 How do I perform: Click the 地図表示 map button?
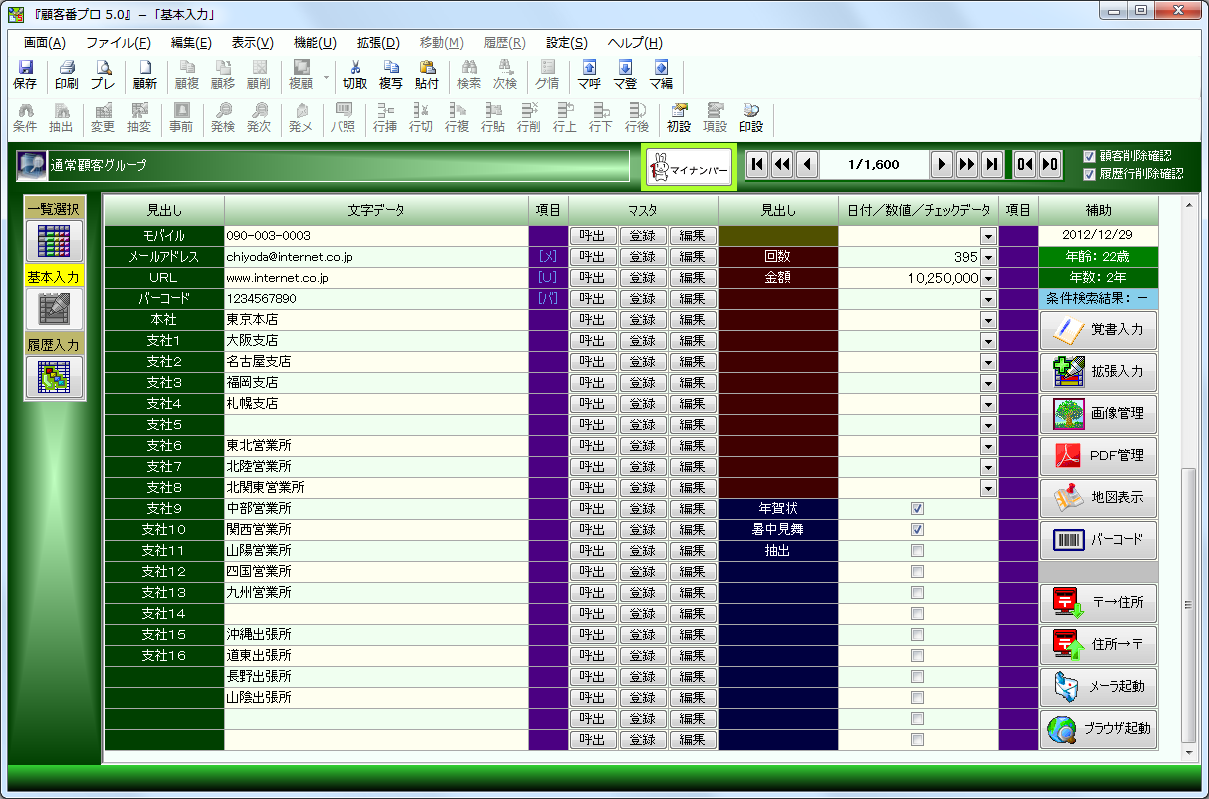[1098, 497]
